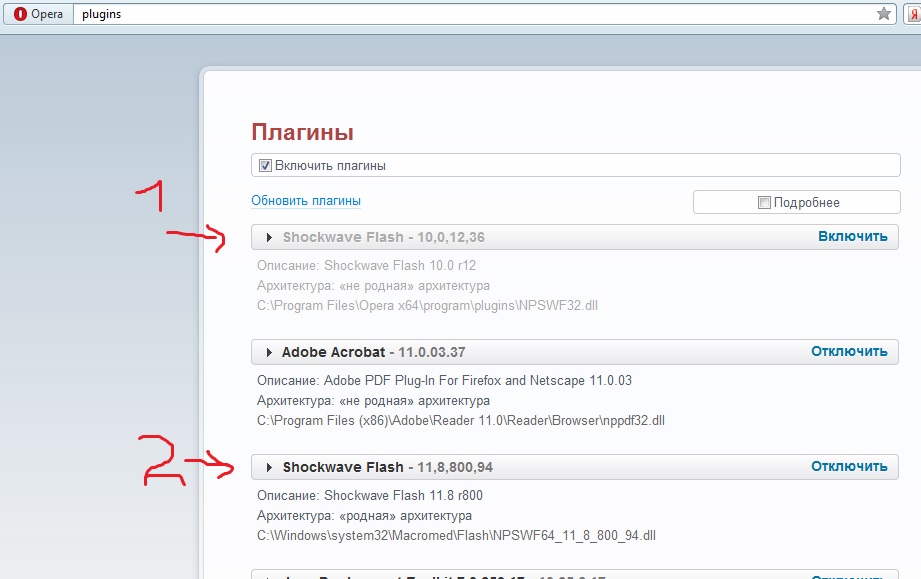This screenshot has height=579, width=921.
Task: Select the Adobe Acrobat plugin title text
Action: [335, 353]
